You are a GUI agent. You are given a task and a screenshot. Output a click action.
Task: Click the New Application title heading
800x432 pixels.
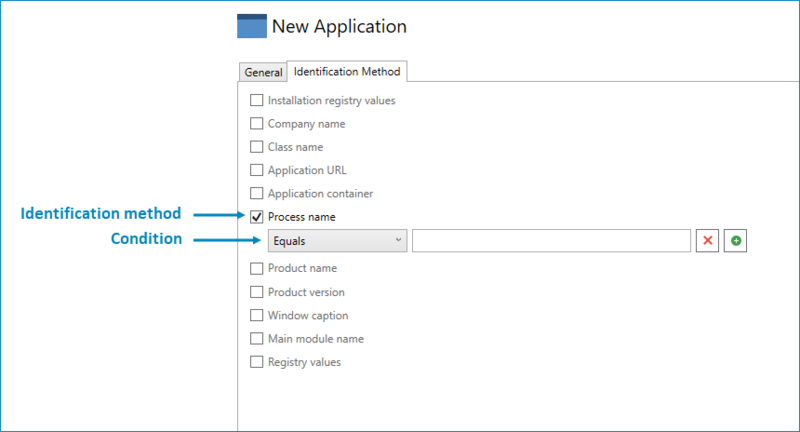[339, 27]
